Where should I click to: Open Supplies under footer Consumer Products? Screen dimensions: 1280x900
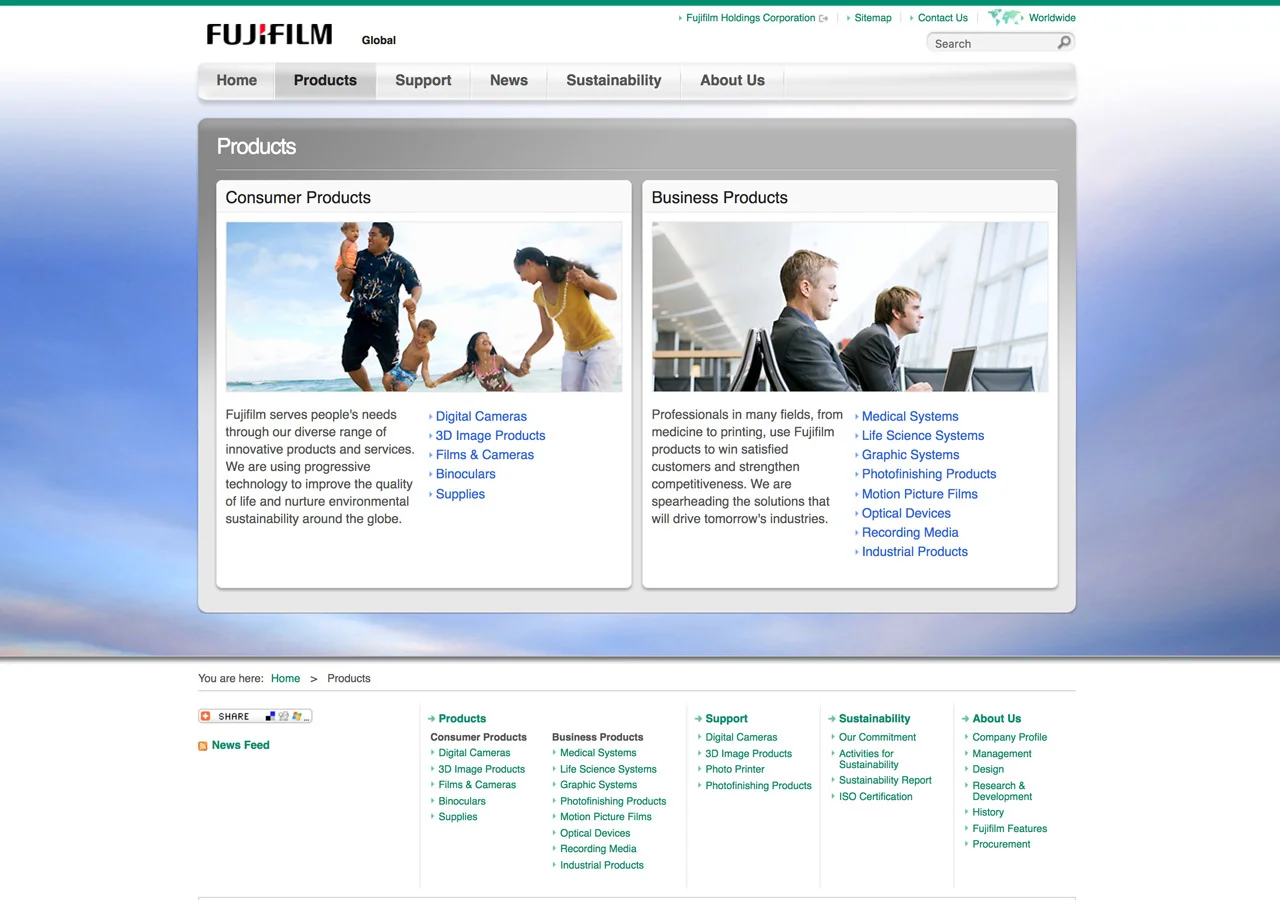click(458, 817)
